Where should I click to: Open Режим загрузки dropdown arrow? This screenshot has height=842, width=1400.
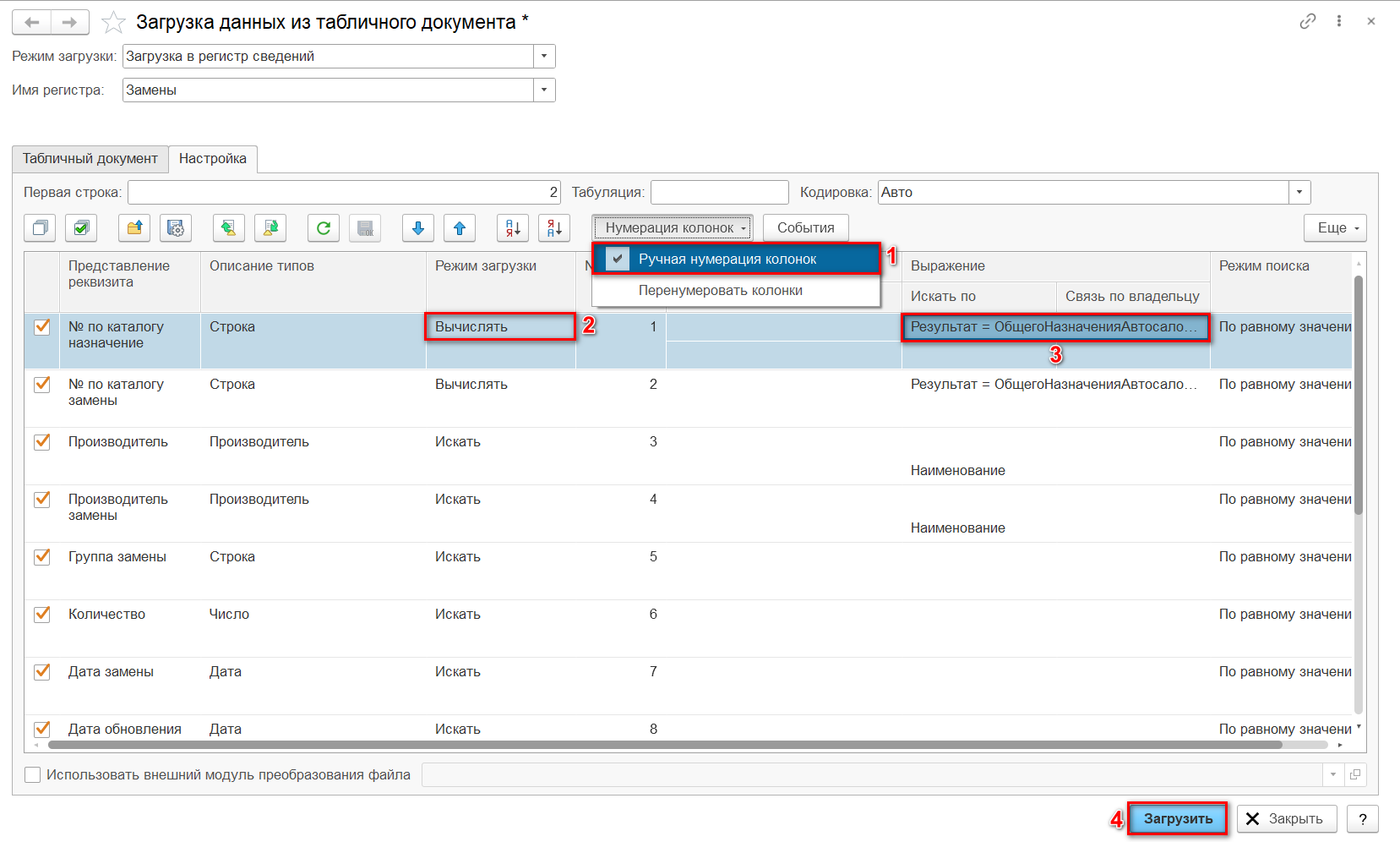tap(544, 57)
